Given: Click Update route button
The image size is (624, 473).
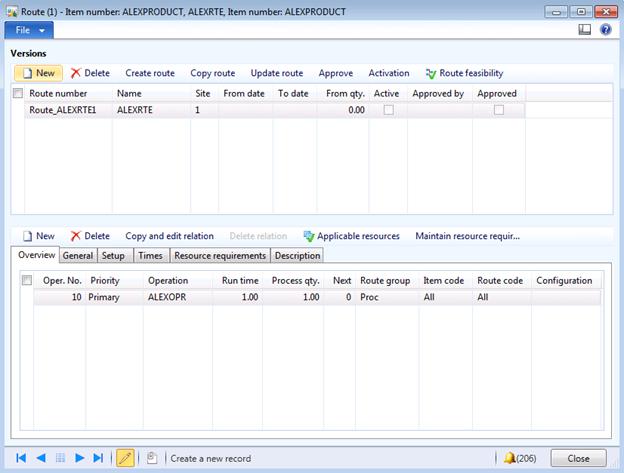Looking at the screenshot, I should click(x=277, y=73).
